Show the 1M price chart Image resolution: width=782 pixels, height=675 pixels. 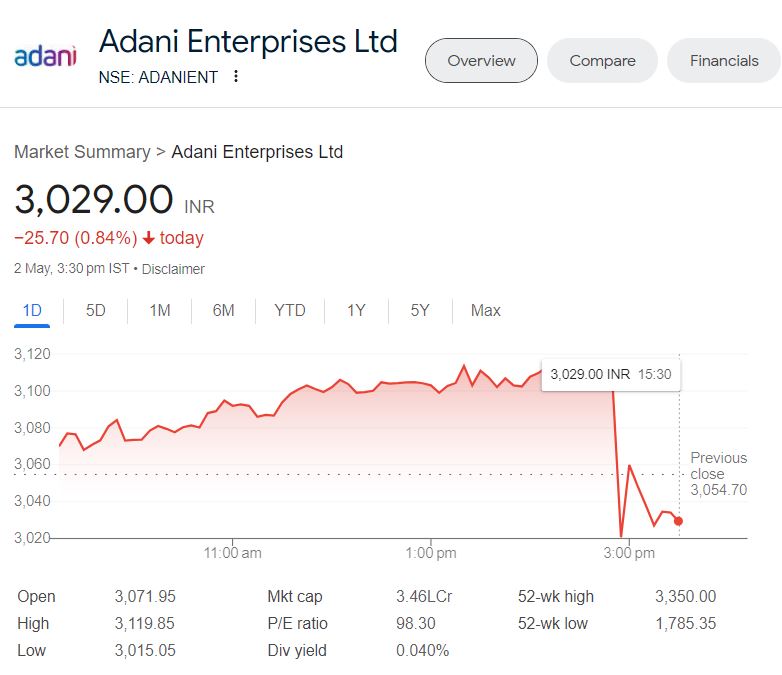pos(159,311)
